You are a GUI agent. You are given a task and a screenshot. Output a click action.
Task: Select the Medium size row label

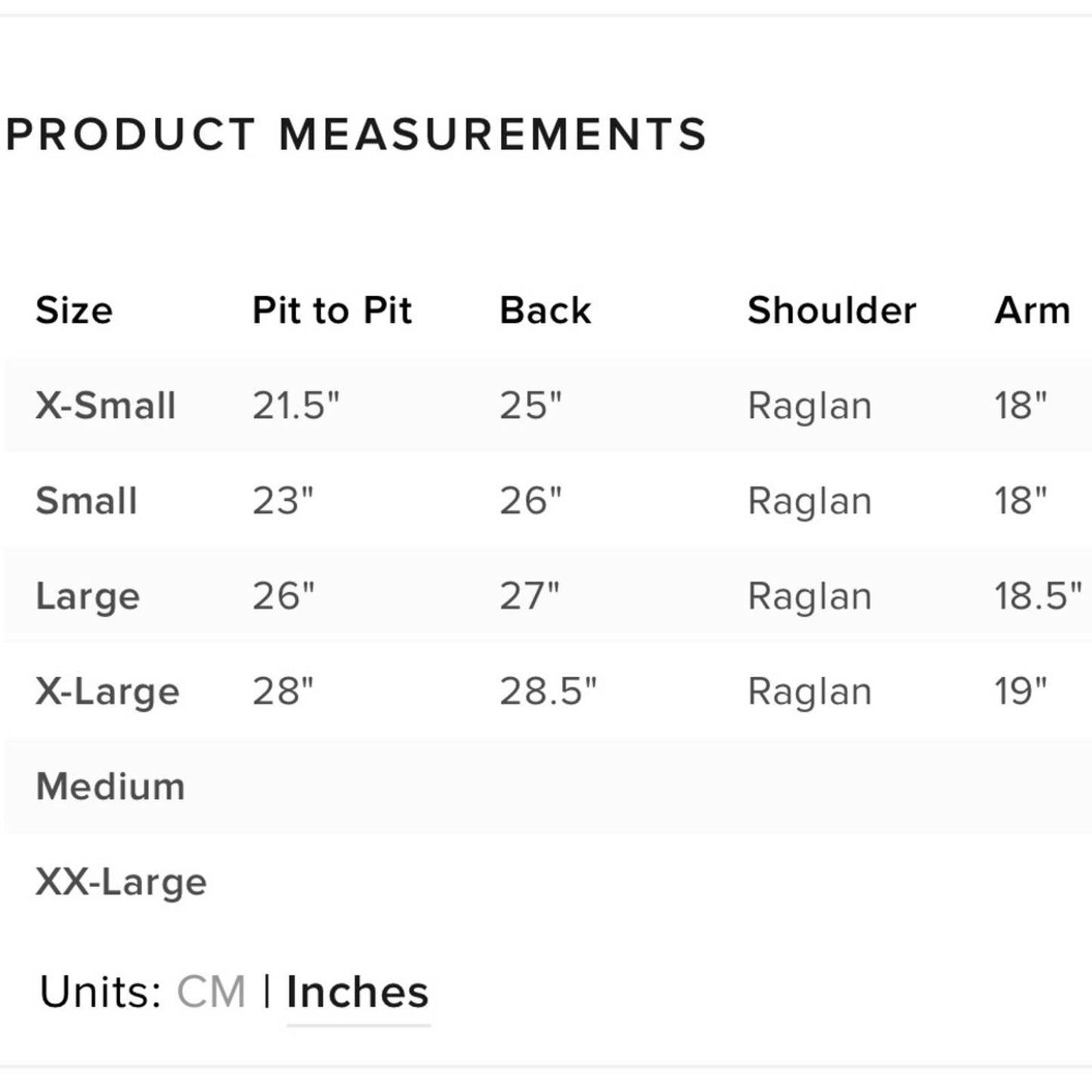pos(110,787)
